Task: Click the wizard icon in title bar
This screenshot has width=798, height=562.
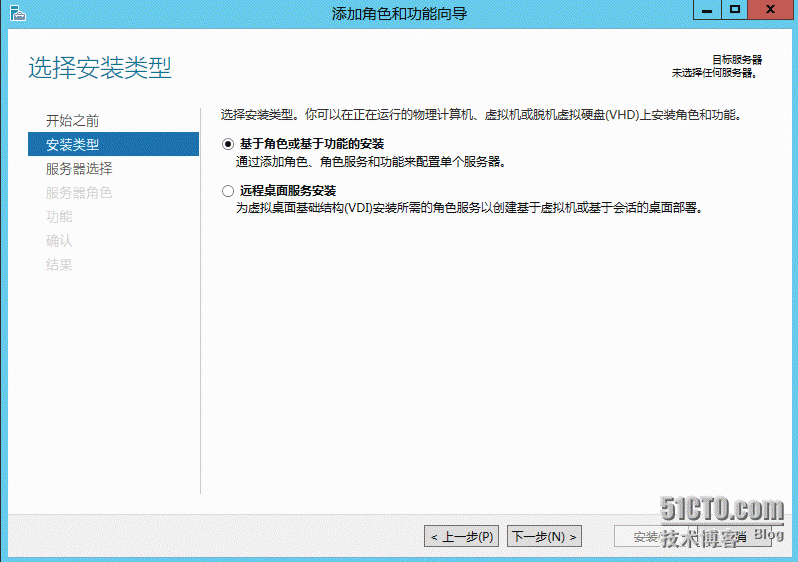Action: 17,13
